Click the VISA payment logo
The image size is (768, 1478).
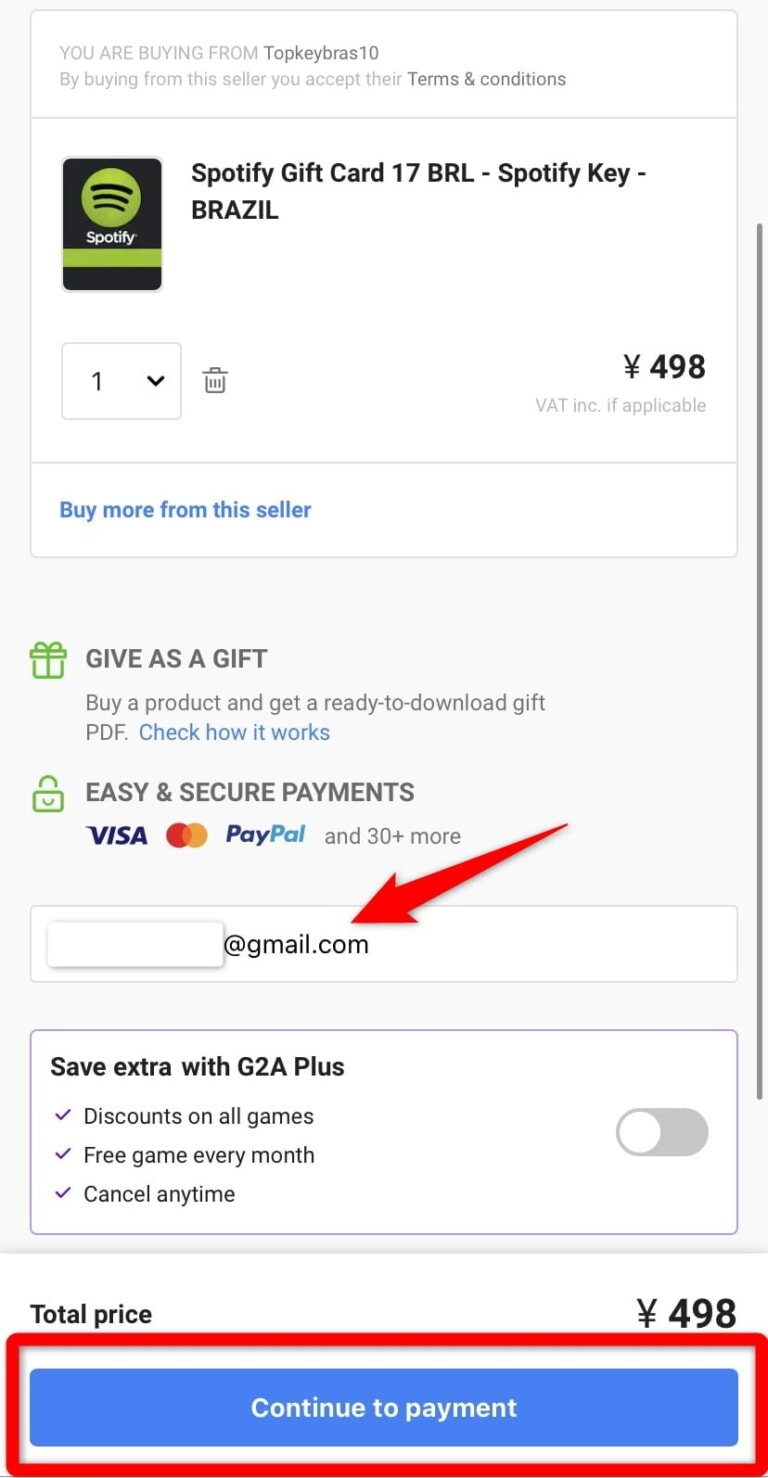point(117,835)
